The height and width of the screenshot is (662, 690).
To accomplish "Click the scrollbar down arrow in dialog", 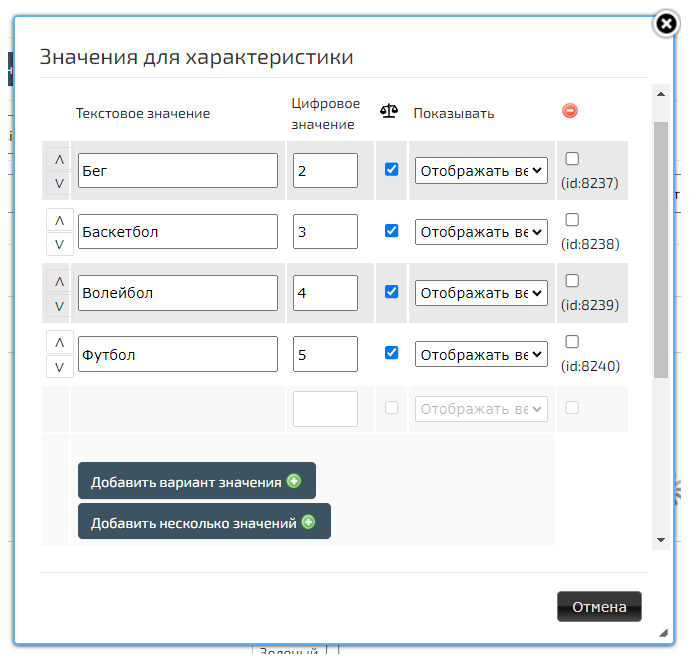I will click(x=660, y=540).
